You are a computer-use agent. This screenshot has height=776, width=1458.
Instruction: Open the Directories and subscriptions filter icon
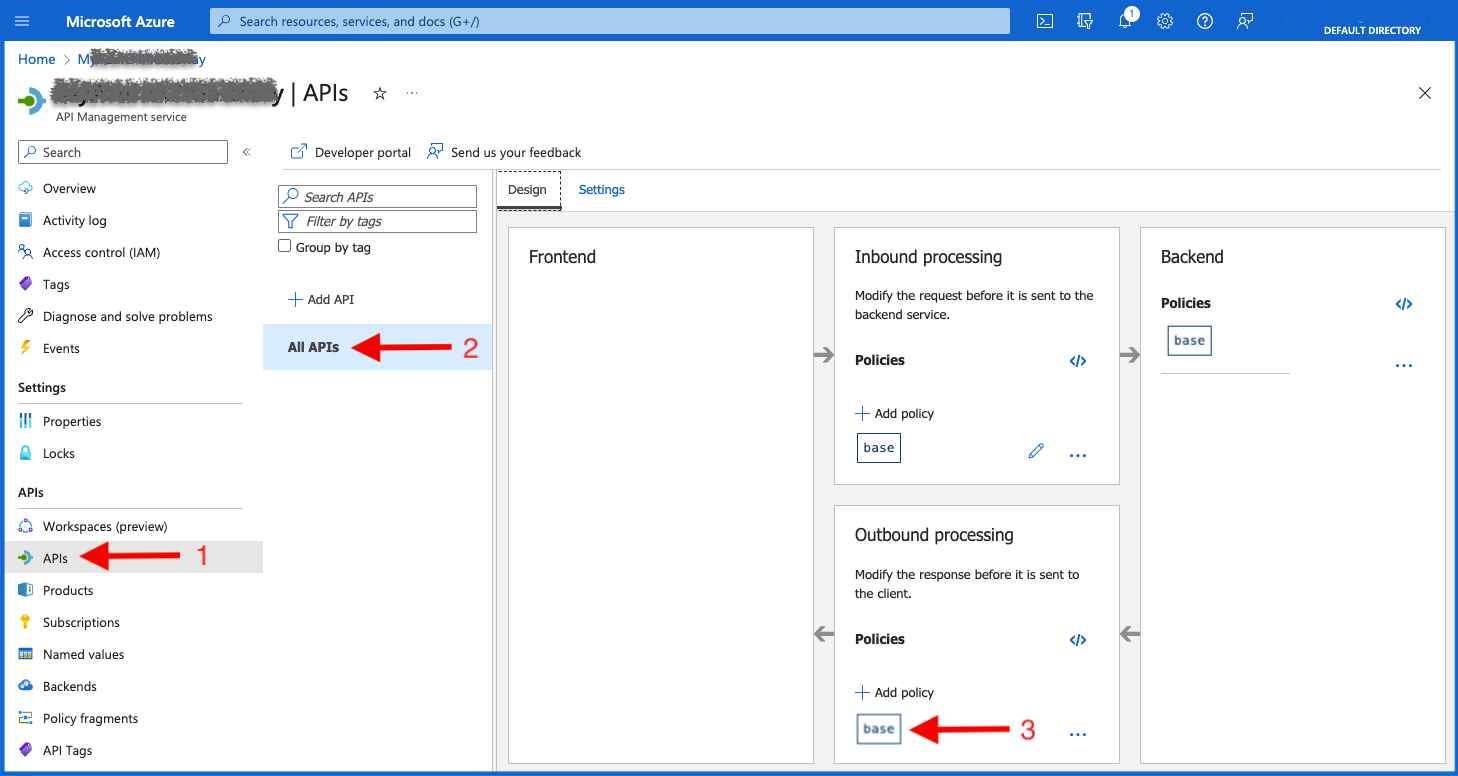[1085, 21]
